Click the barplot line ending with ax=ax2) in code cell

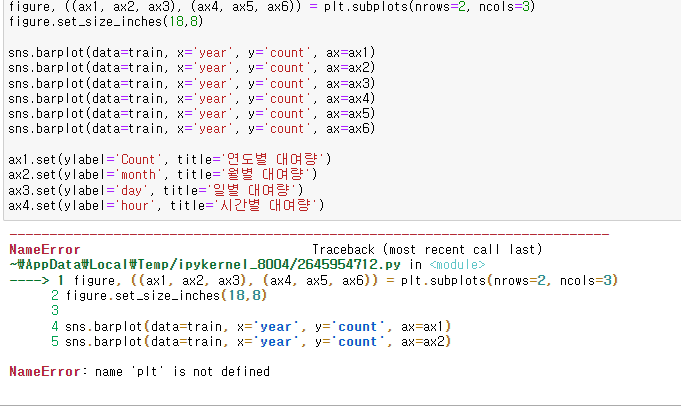[192, 68]
